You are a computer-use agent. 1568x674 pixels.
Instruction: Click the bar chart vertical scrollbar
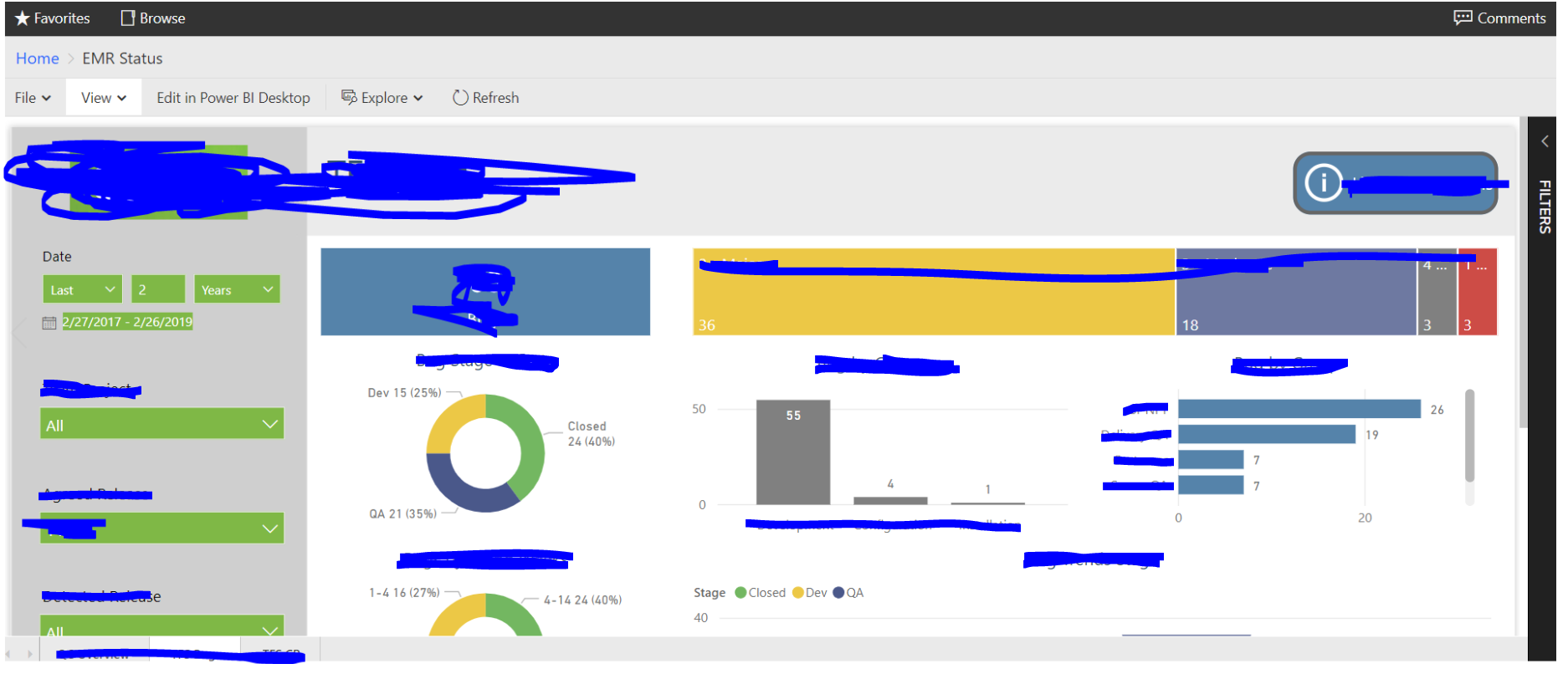tap(1469, 436)
